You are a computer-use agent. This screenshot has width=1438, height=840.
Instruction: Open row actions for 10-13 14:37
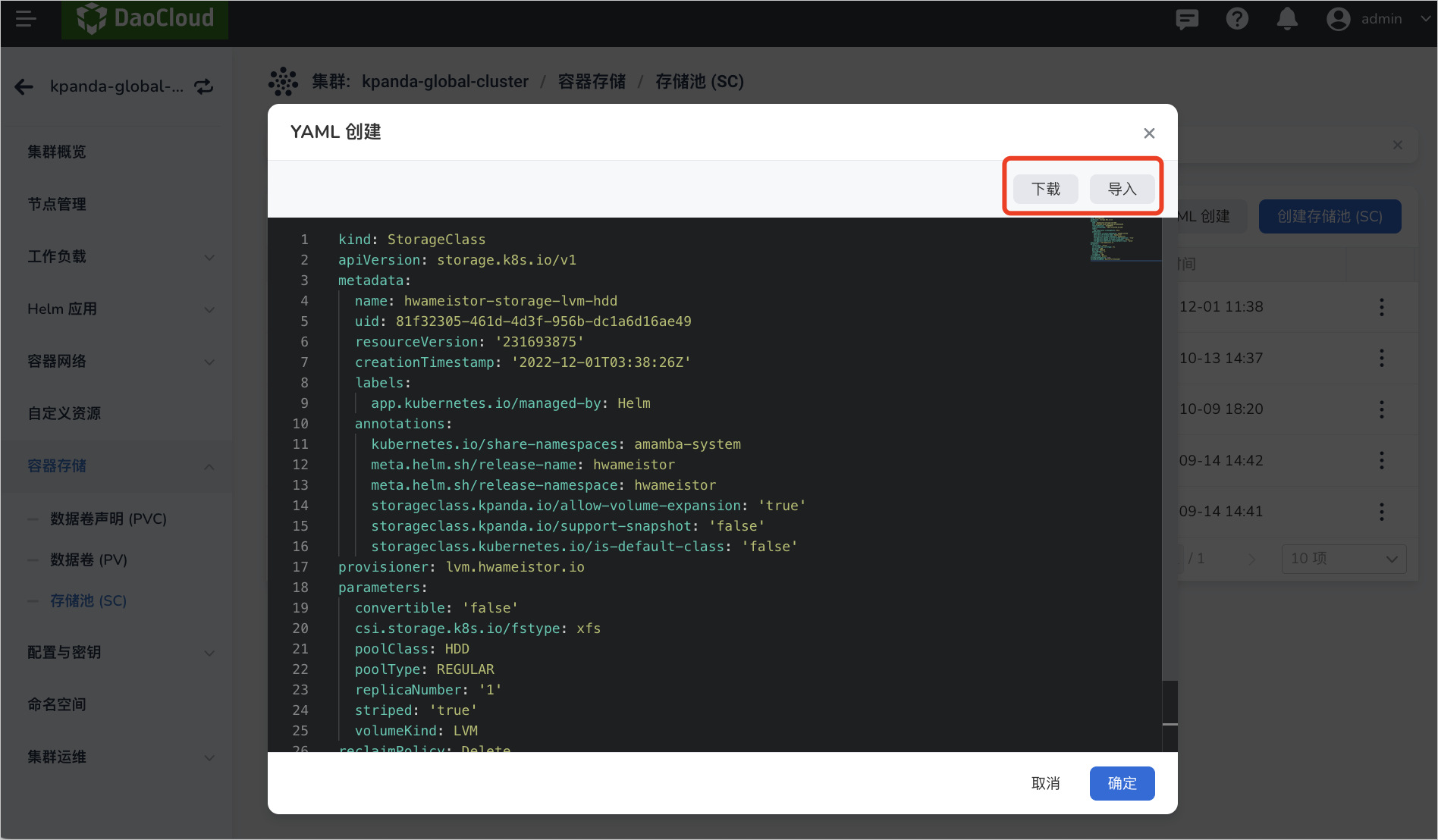(1382, 358)
